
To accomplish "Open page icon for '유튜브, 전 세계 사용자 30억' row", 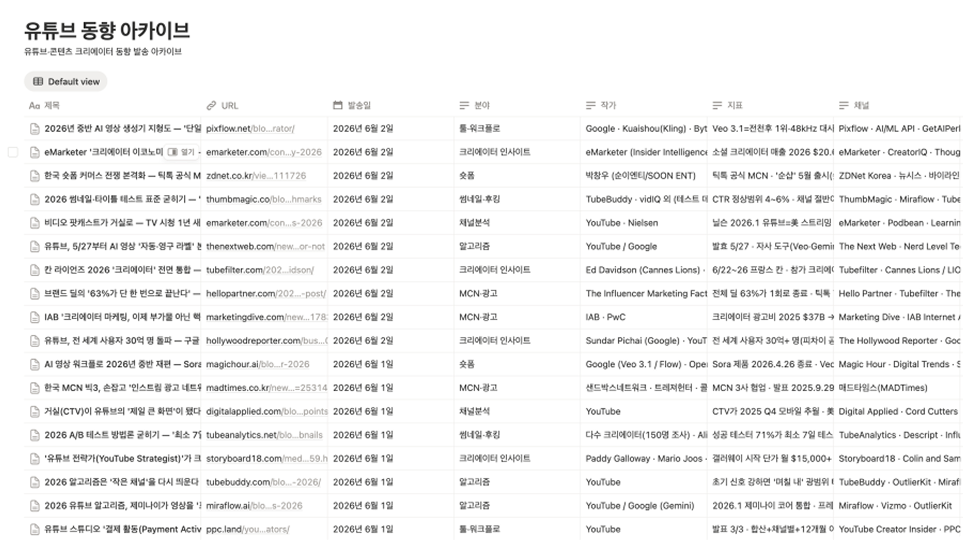I will (x=35, y=341).
